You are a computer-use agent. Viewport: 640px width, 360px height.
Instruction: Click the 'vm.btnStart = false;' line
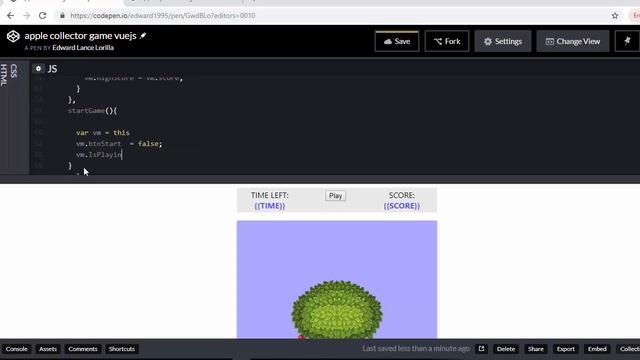[x=119, y=144]
